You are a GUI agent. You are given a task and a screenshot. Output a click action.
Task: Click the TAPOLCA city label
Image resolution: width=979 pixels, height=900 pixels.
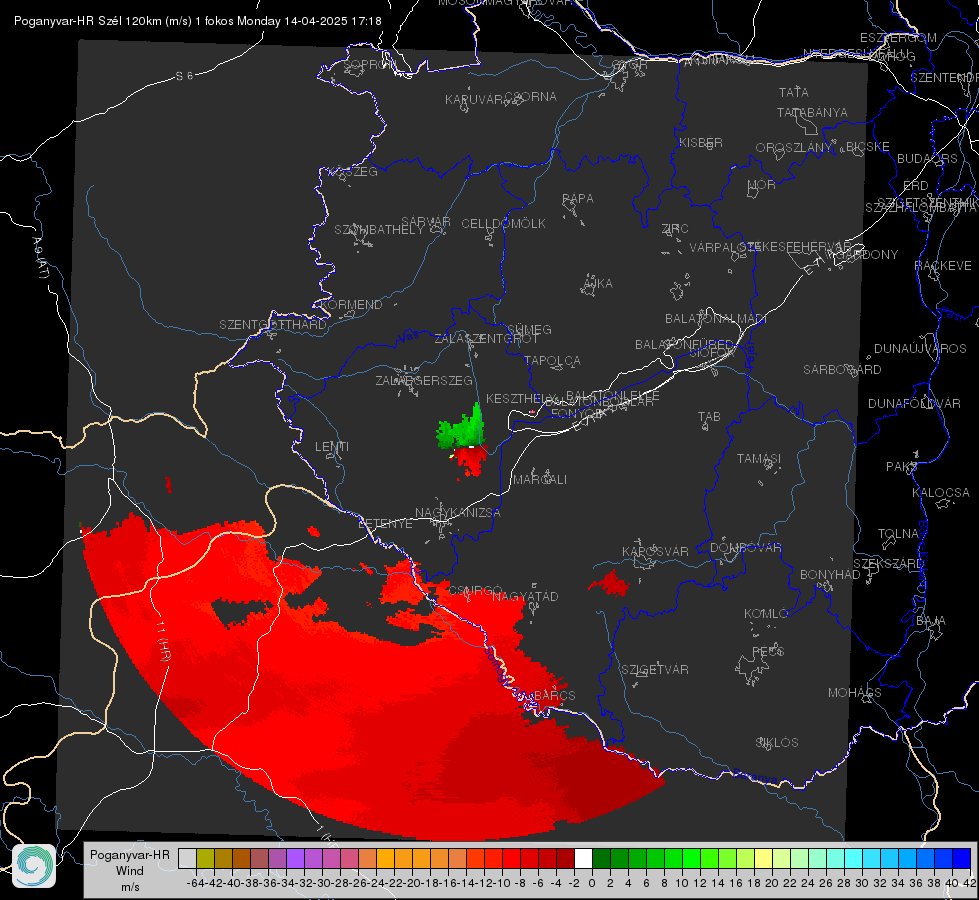click(552, 360)
